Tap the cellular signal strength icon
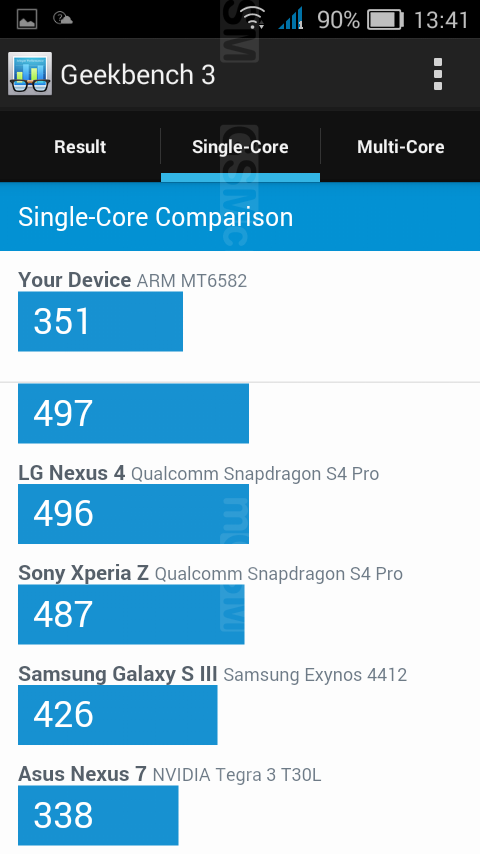Screen dimensions: 480x854 coord(290,20)
